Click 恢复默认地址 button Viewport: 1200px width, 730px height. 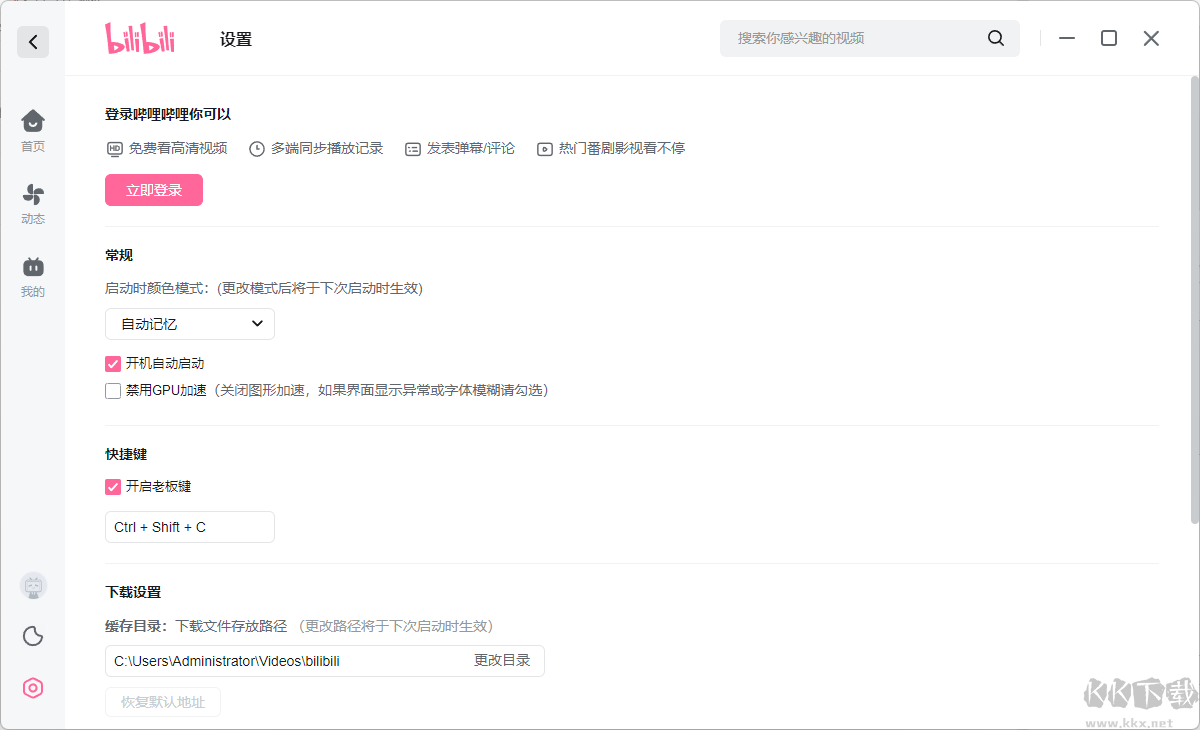(163, 702)
